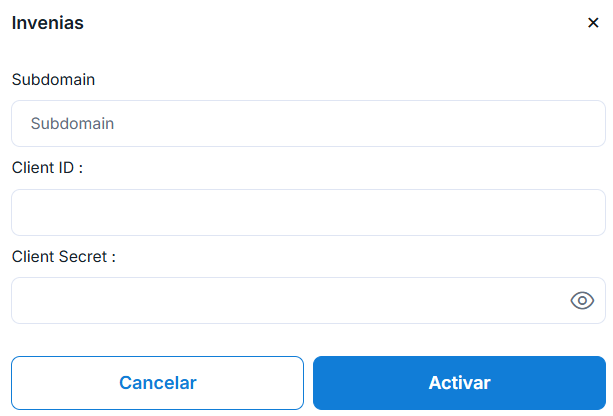The width and height of the screenshot is (613, 416).
Task: Click the "Client Secret :" label
Action: 64,256
